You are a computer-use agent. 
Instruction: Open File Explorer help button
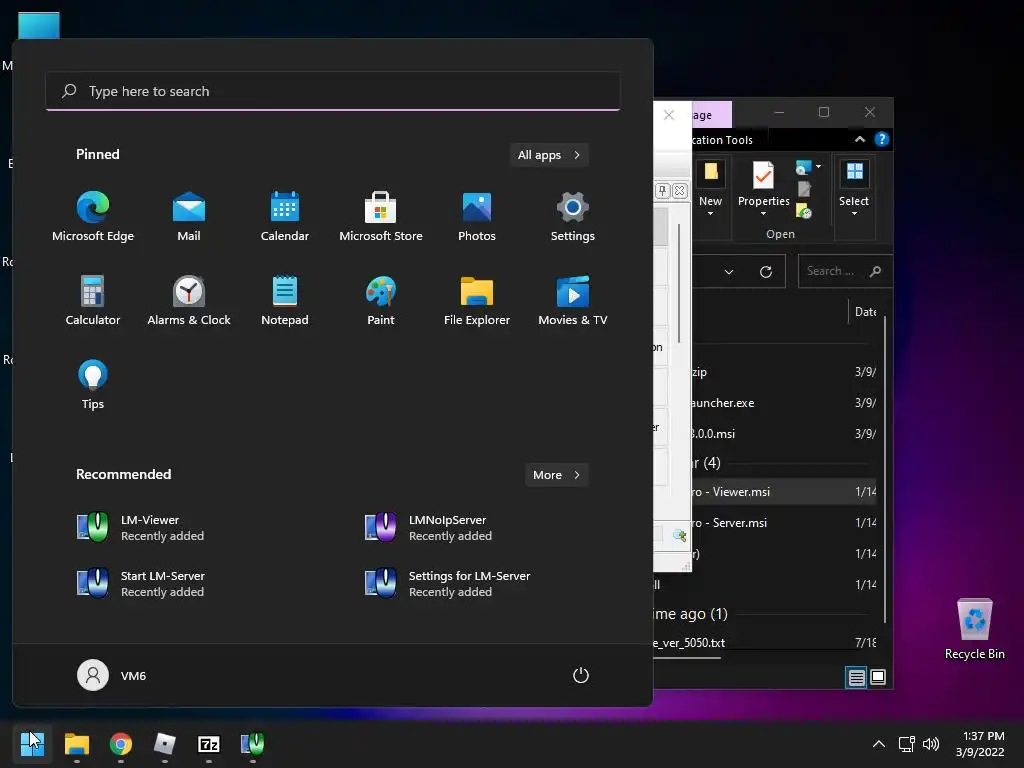coord(882,139)
